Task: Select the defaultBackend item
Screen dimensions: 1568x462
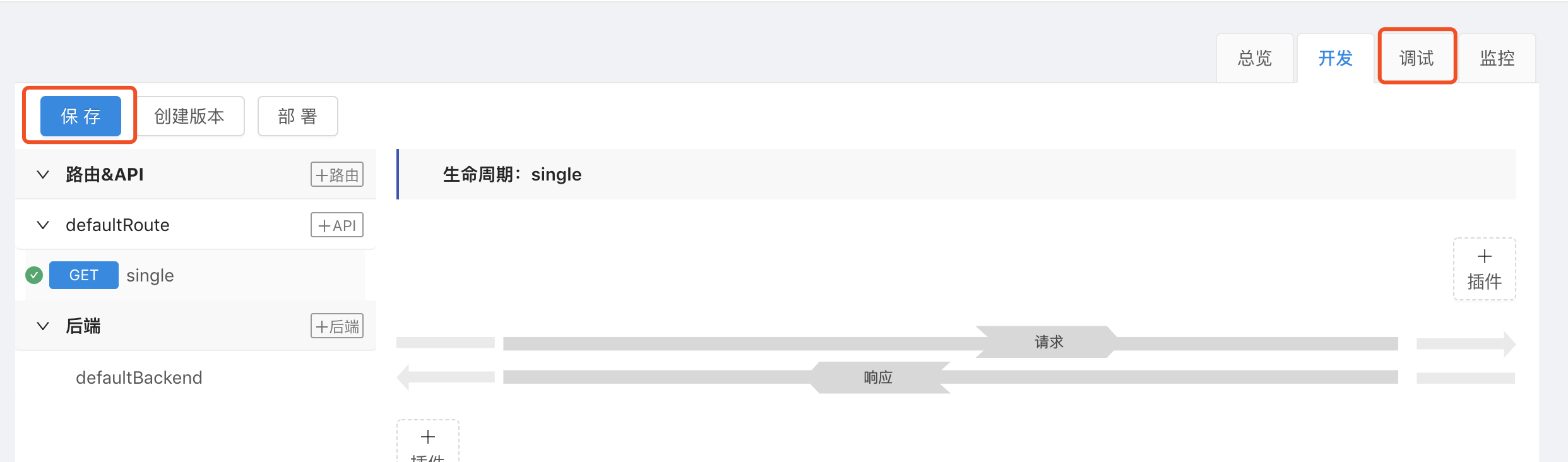Action: 139,377
